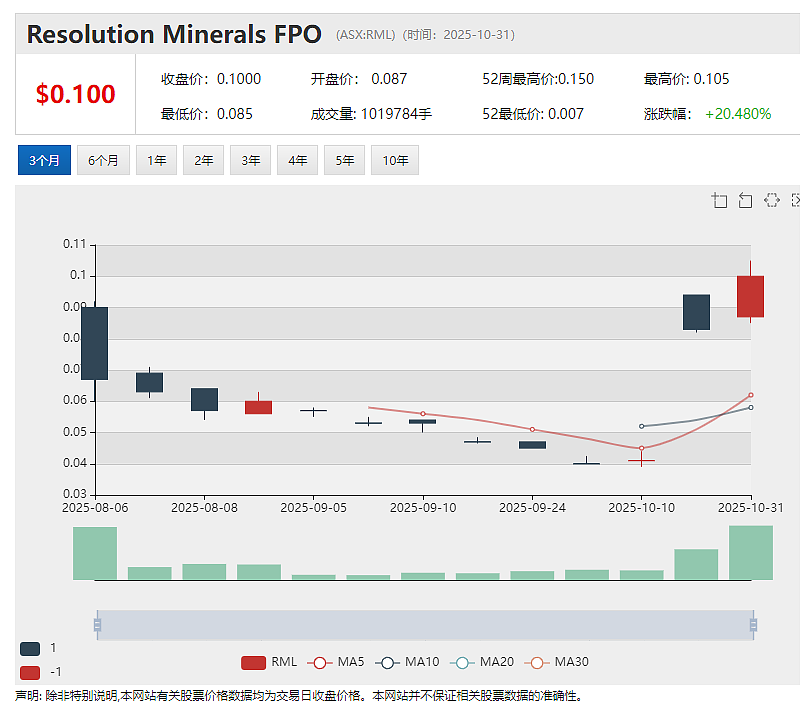Click the red $0.100 current price

76,94
